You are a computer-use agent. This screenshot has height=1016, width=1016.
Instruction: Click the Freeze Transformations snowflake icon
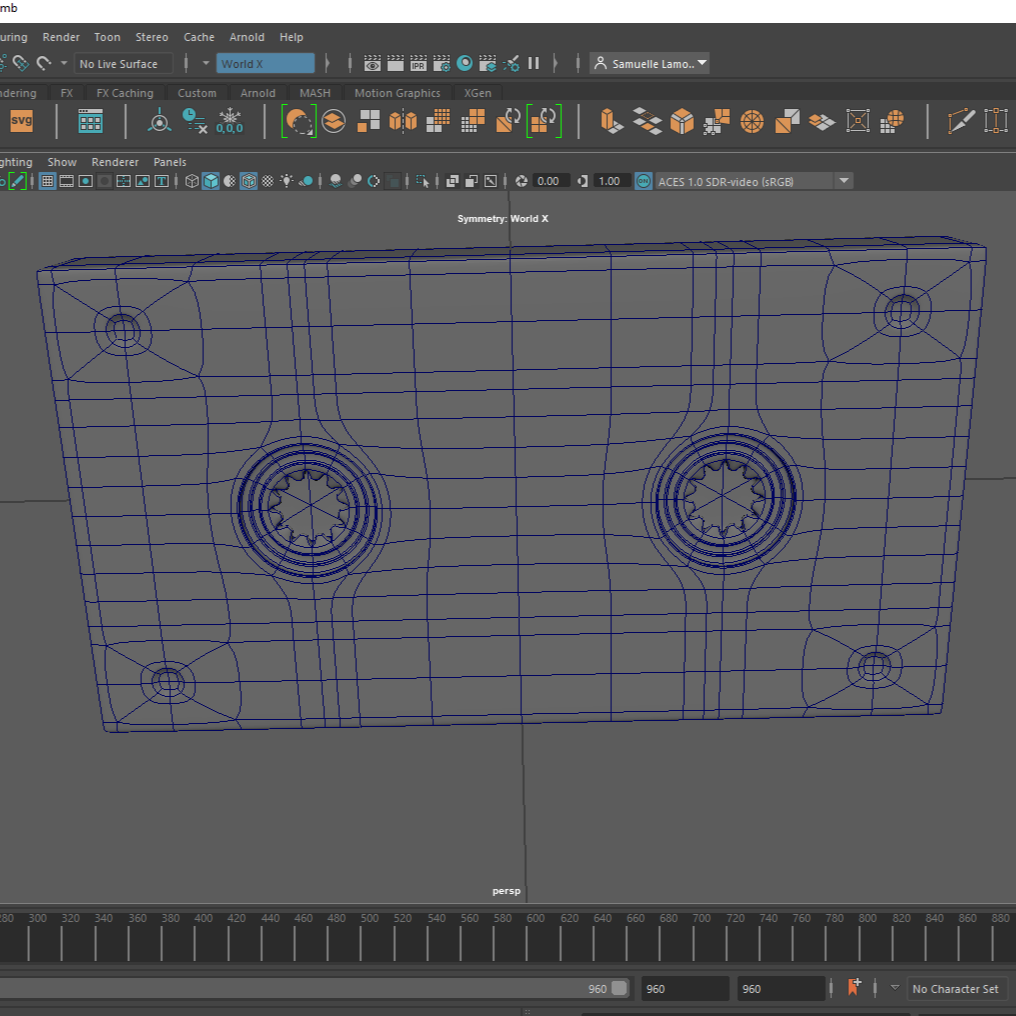pos(229,121)
